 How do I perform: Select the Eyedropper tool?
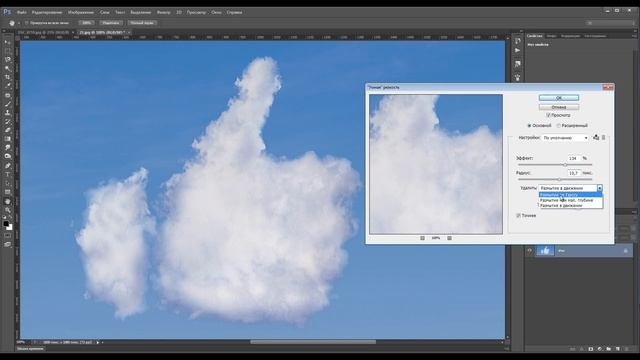pos(7,86)
